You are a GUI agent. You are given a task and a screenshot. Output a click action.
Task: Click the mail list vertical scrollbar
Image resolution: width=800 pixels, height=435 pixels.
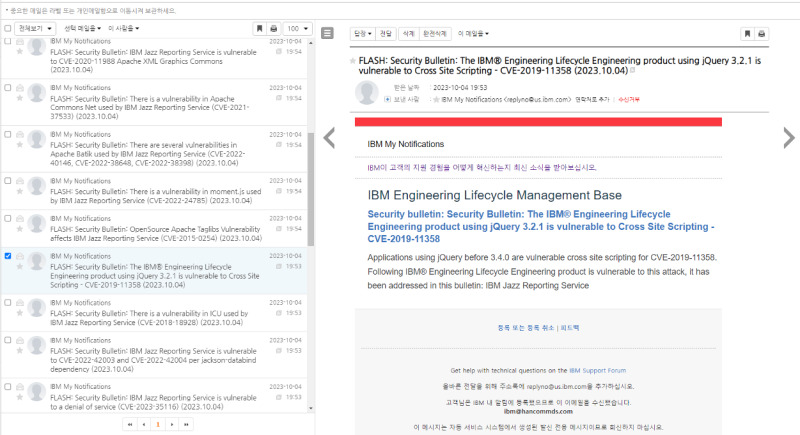(x=311, y=150)
